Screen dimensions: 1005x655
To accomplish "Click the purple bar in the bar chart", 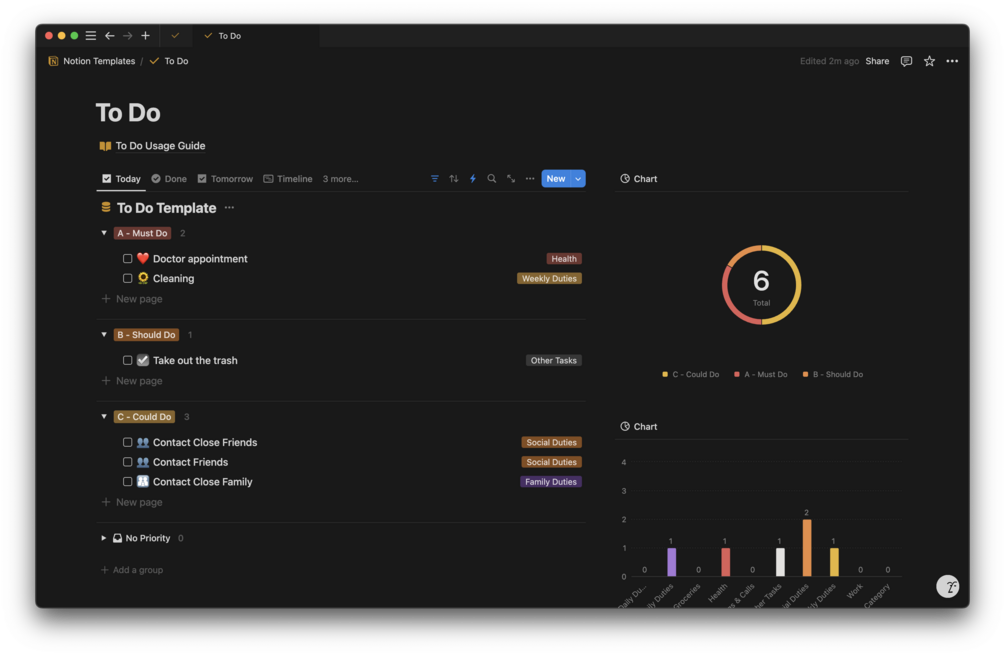I will click(x=671, y=562).
